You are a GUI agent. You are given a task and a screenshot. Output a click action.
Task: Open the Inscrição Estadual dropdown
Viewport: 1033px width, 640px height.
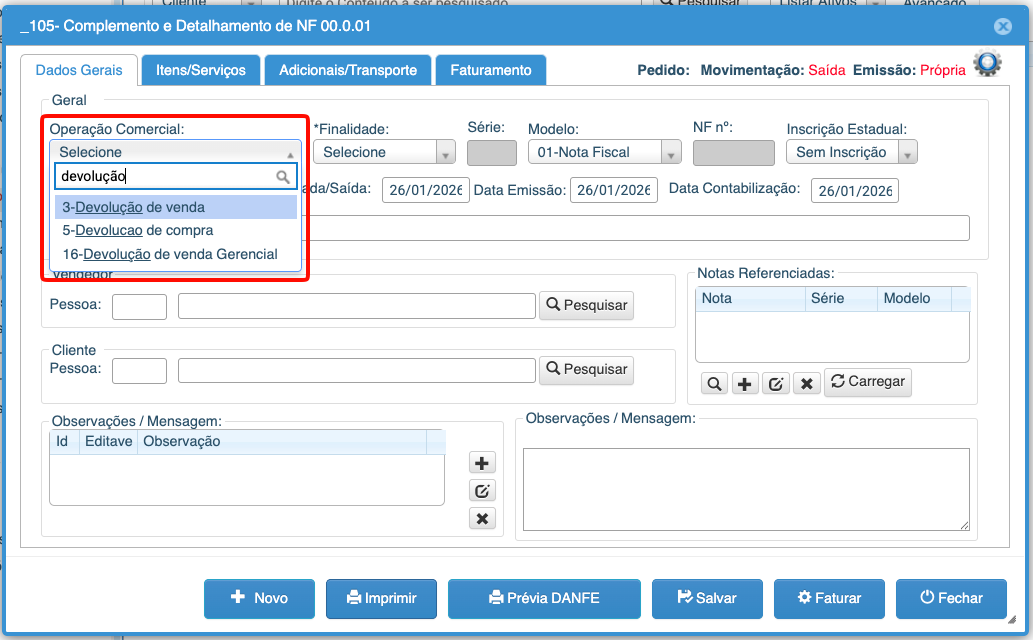pyautogui.click(x=851, y=152)
